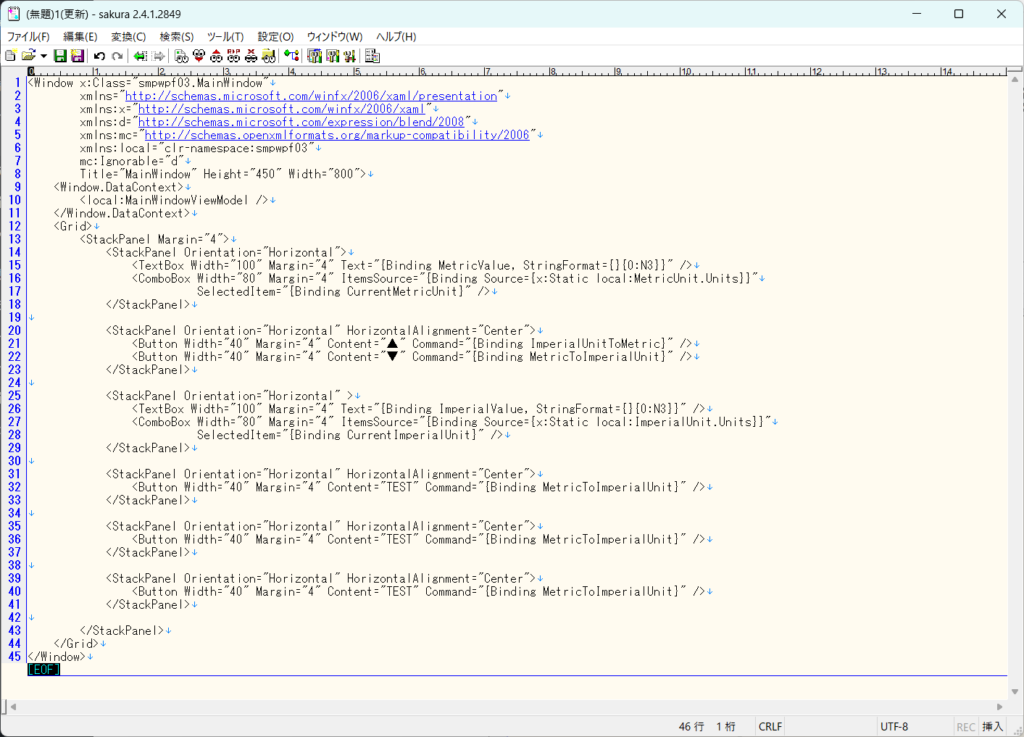Open the 検索(S) menu

176,37
